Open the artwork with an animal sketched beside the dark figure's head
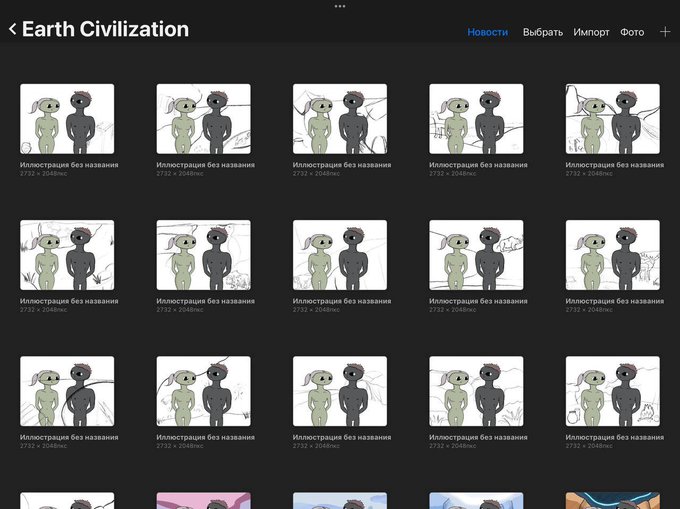Screen dimensions: 680x509 (x=476, y=255)
